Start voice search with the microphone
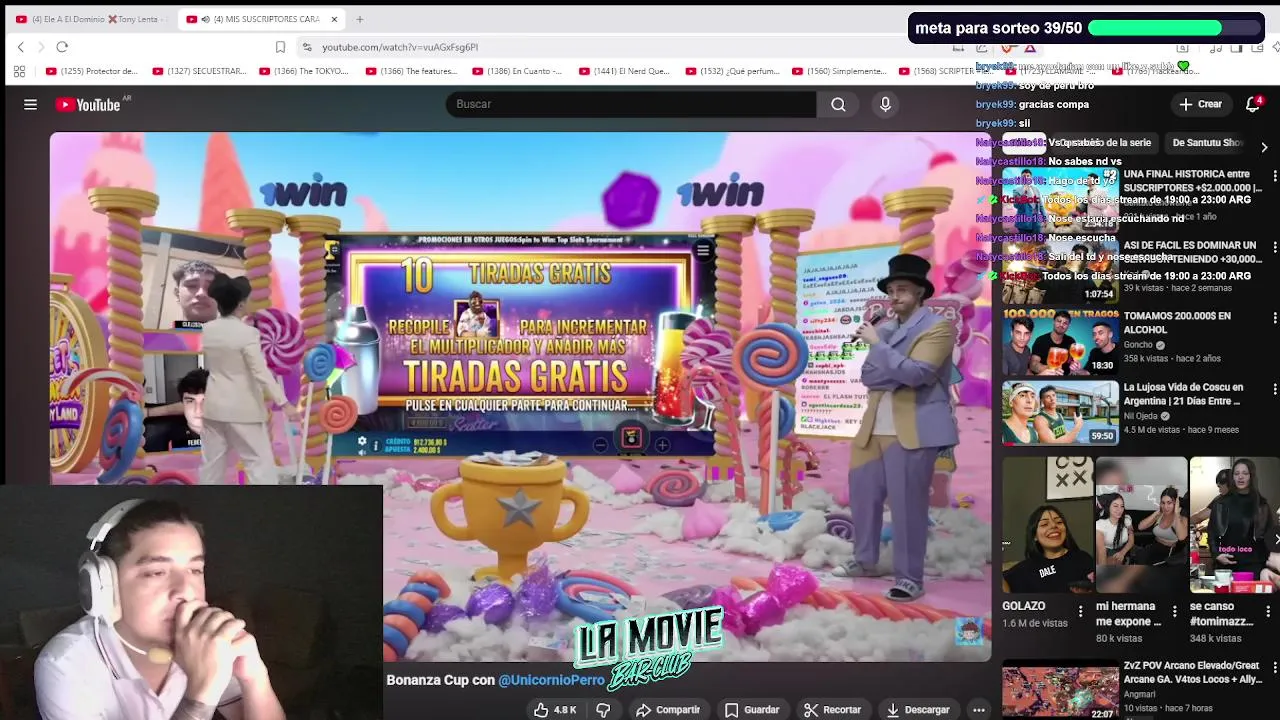 (x=885, y=104)
